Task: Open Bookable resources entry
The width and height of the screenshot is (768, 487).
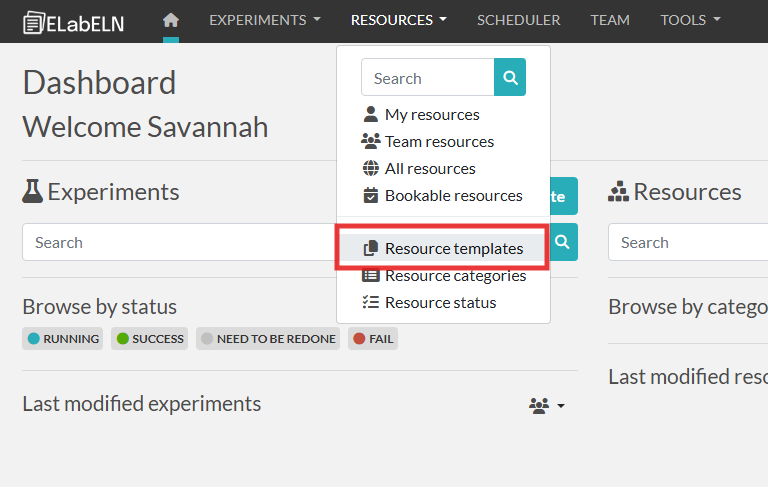Action: click(453, 195)
